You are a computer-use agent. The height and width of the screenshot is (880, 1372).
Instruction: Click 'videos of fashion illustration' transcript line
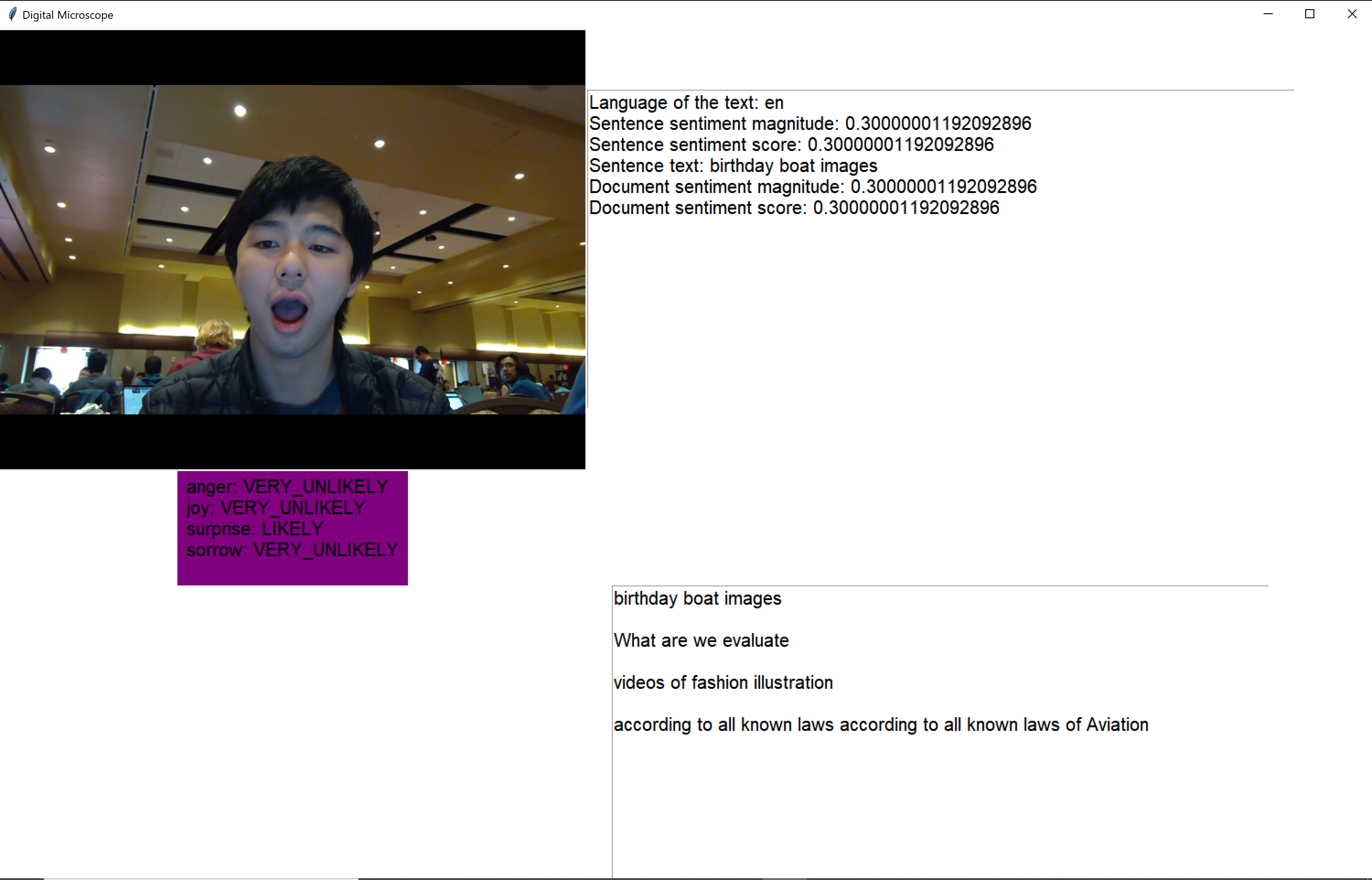[x=723, y=683]
